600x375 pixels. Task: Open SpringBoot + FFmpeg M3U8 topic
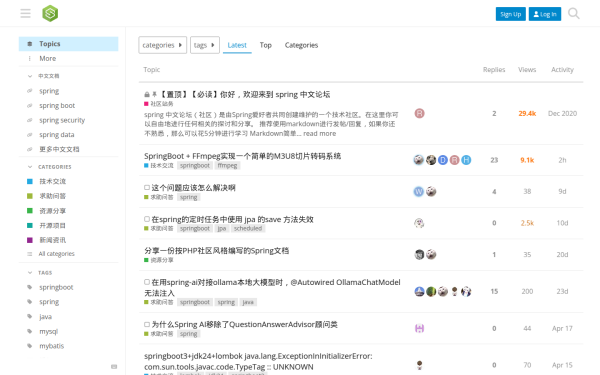coord(242,156)
